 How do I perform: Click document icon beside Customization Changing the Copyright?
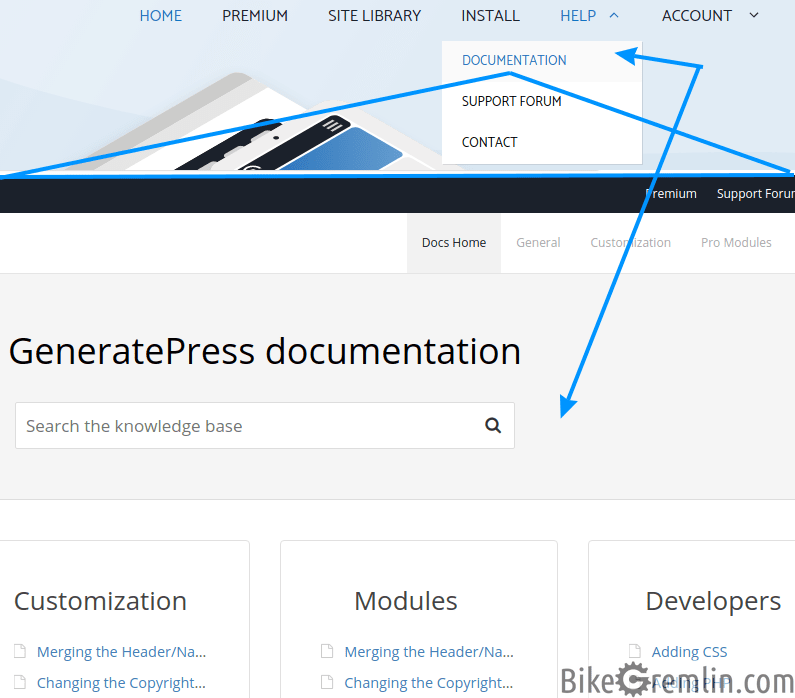click(20, 682)
